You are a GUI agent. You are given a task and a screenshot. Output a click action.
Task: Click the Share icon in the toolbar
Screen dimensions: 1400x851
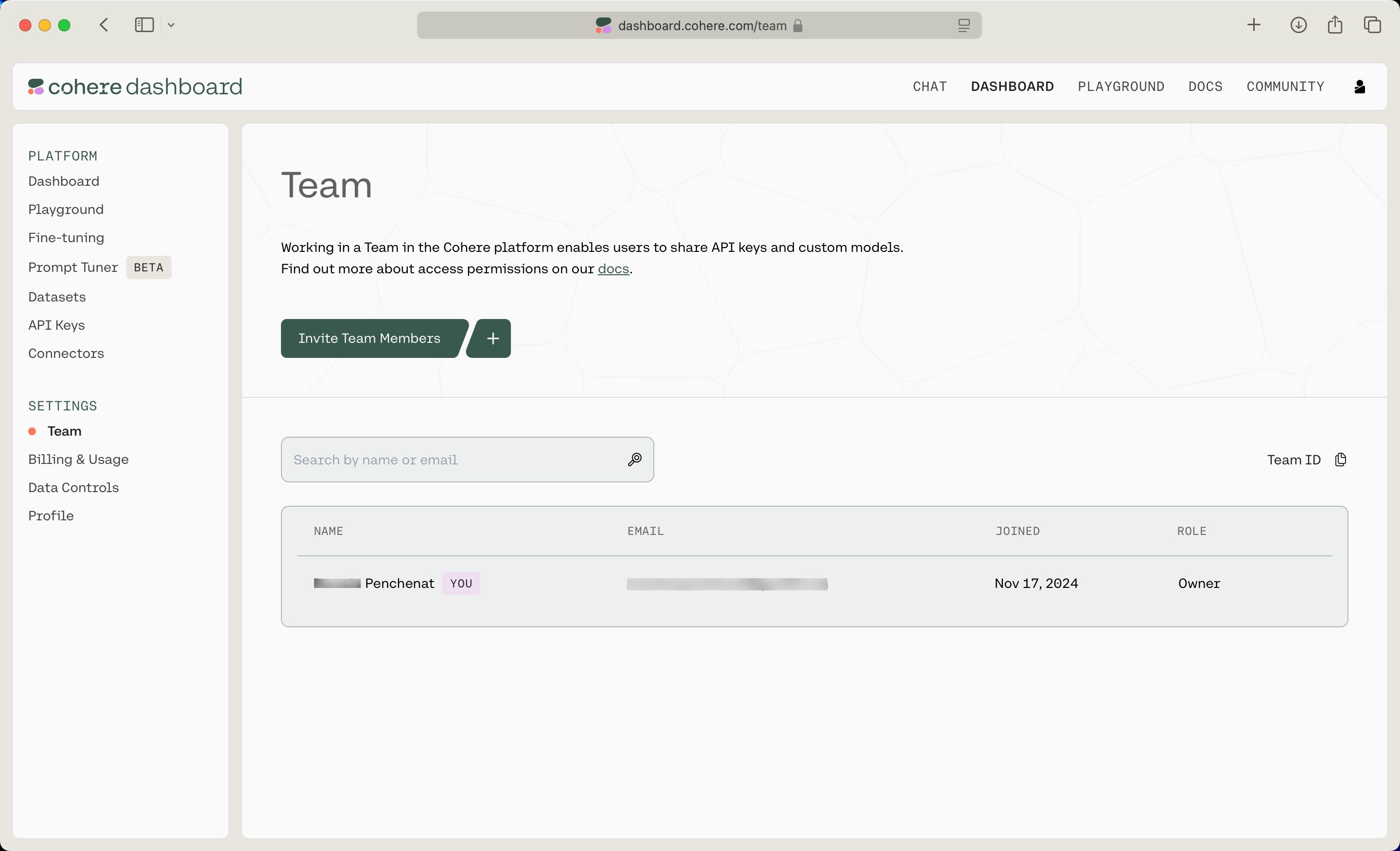(x=1335, y=24)
